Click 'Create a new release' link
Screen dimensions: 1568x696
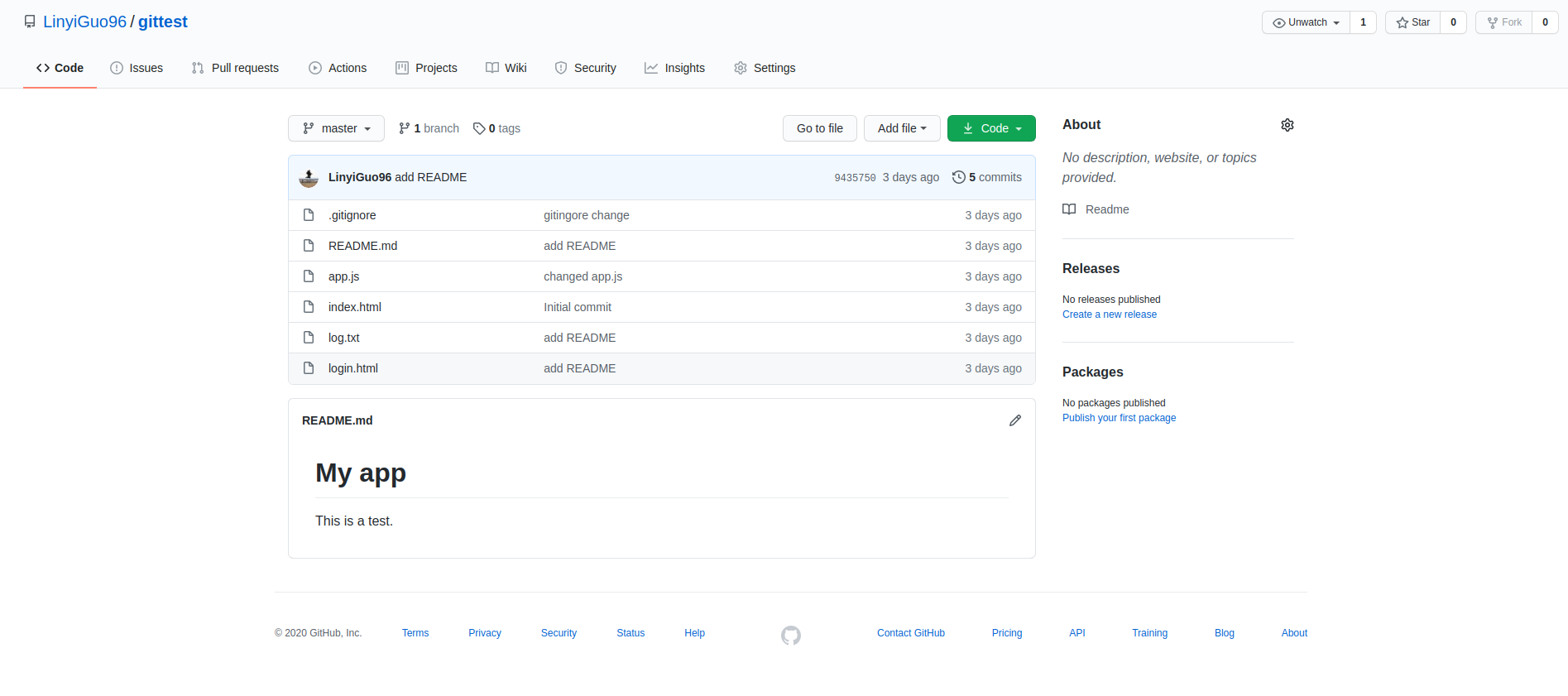click(1110, 314)
